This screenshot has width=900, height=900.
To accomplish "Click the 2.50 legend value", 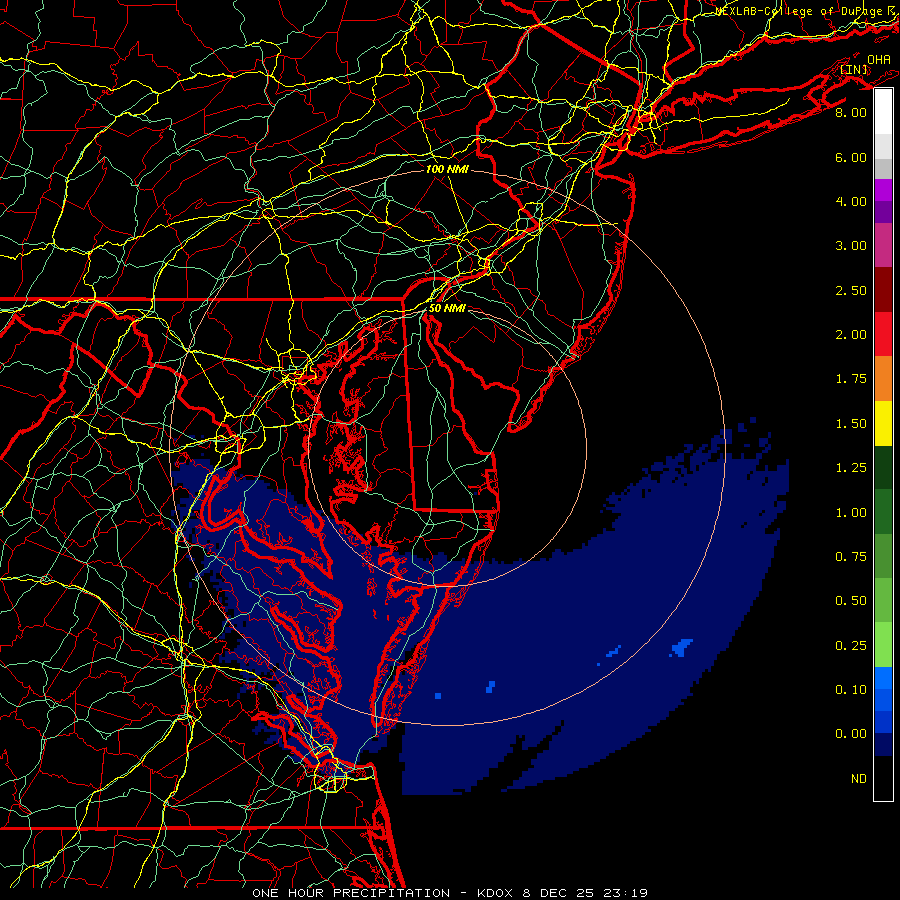I will tap(851, 290).
